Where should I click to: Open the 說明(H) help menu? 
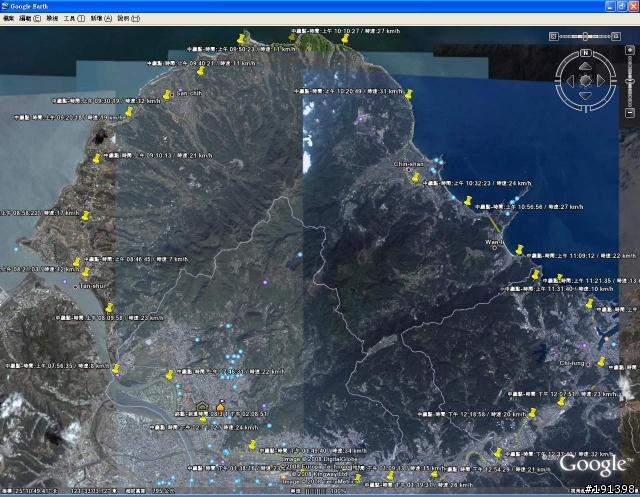(x=128, y=18)
